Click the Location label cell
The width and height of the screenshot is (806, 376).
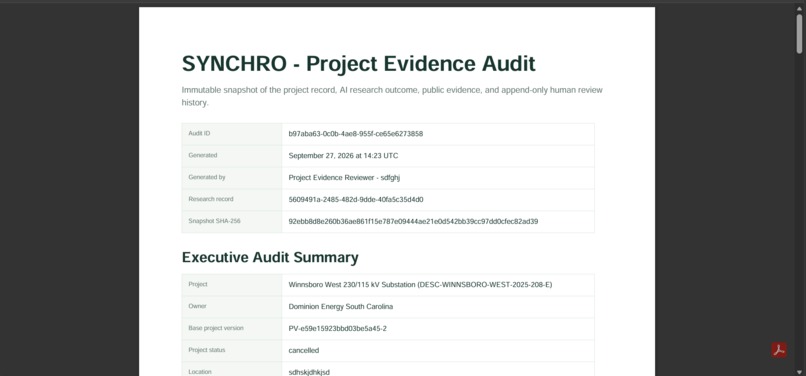point(232,369)
